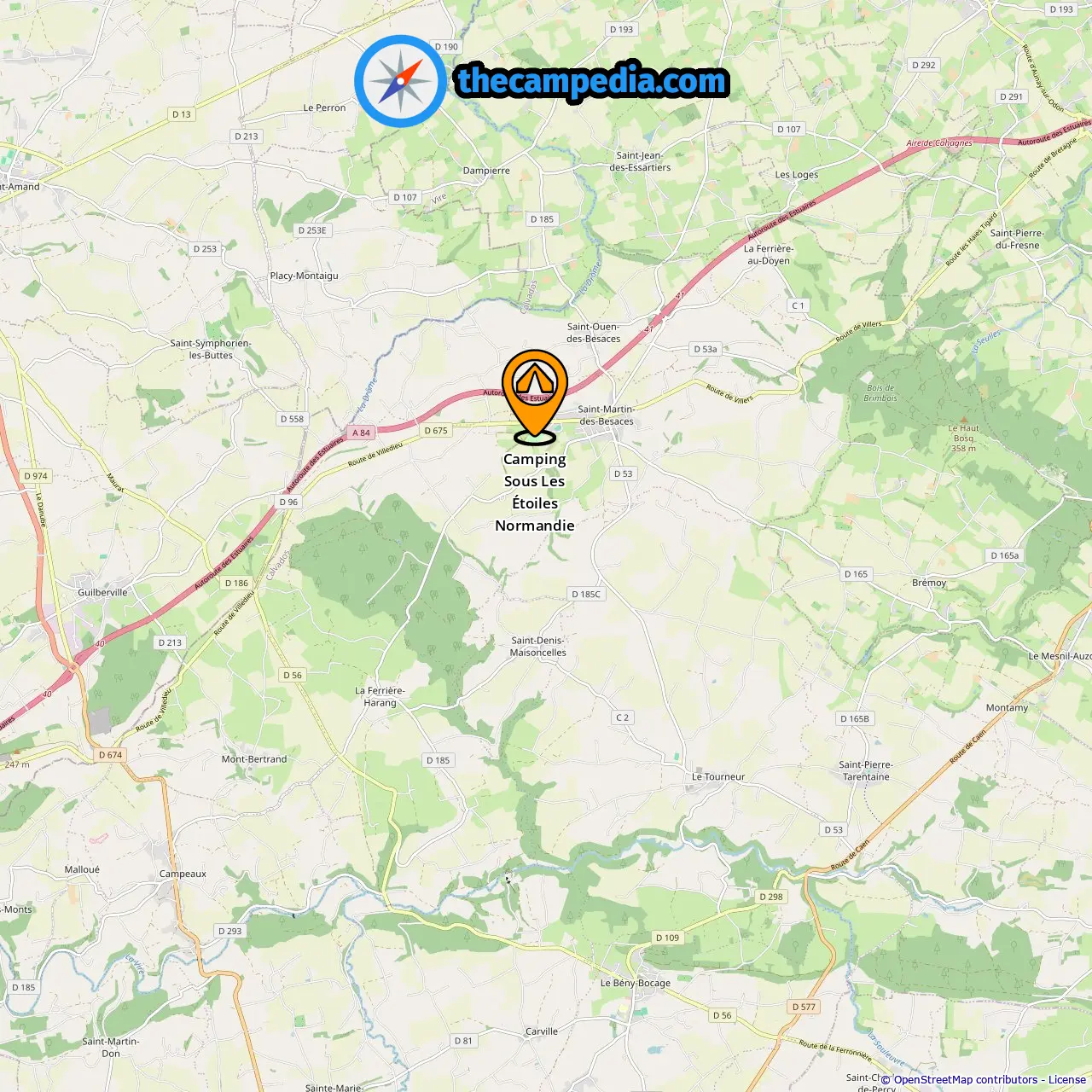
Task: Click the Le Tourneur village label
Action: [718, 776]
